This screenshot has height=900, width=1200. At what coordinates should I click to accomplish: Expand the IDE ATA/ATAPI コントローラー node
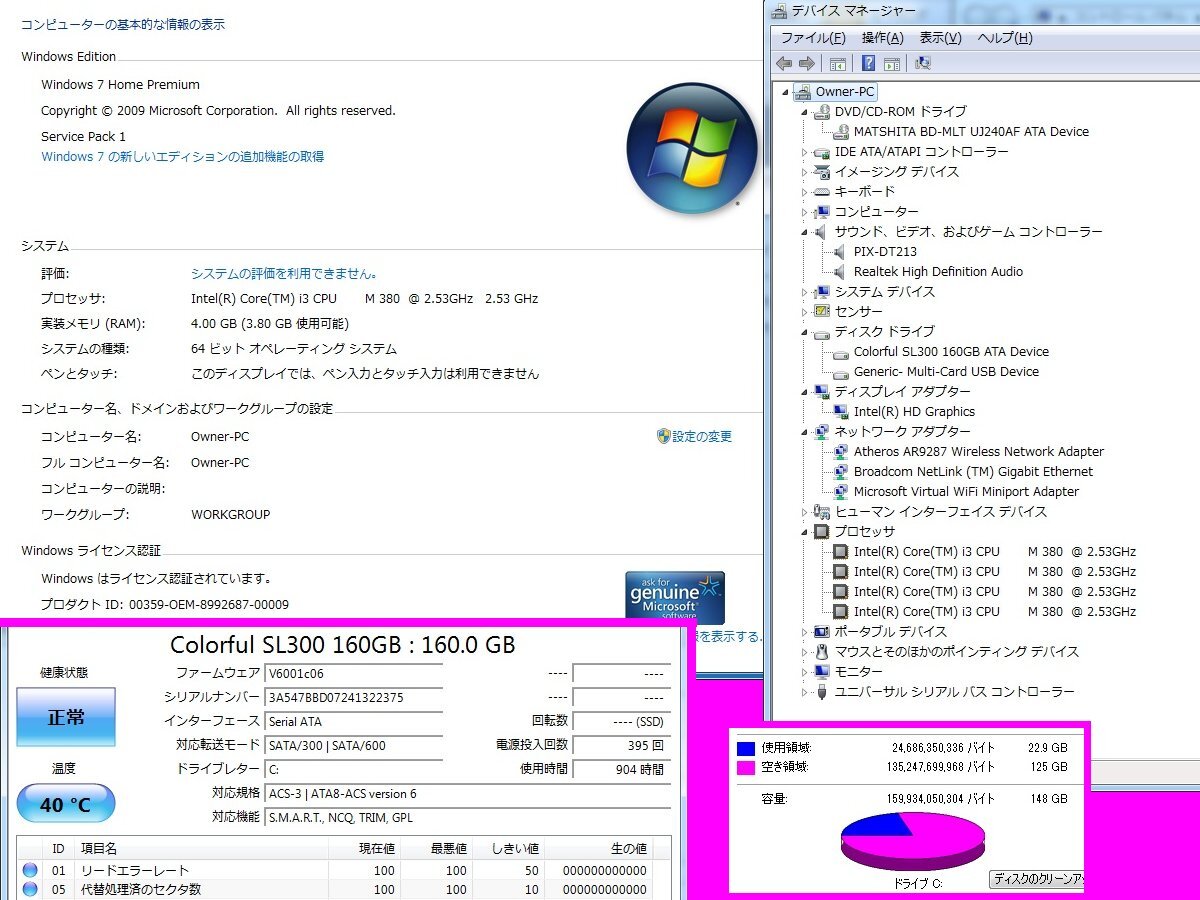click(x=805, y=152)
